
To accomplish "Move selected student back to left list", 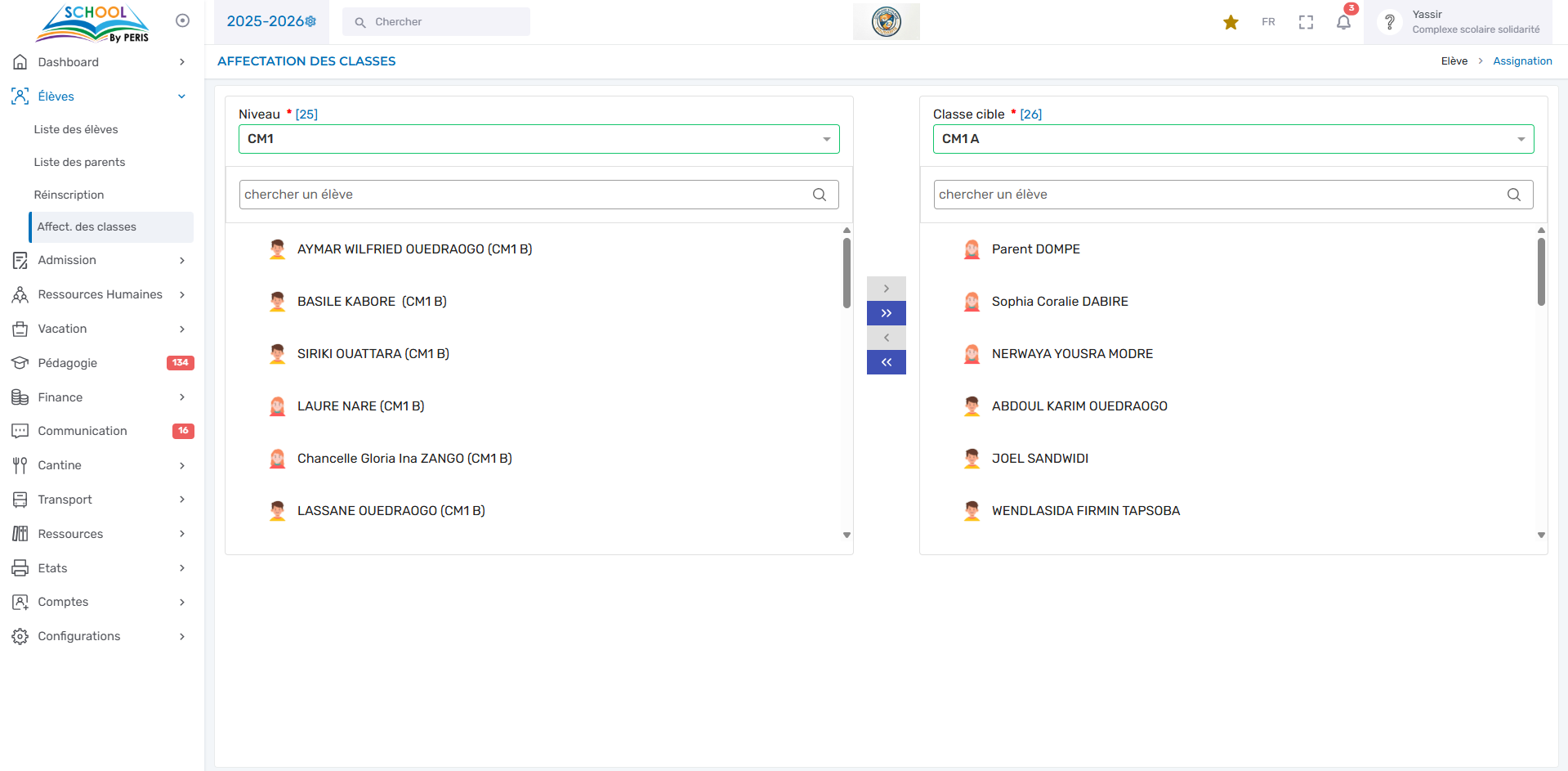I will coord(886,338).
